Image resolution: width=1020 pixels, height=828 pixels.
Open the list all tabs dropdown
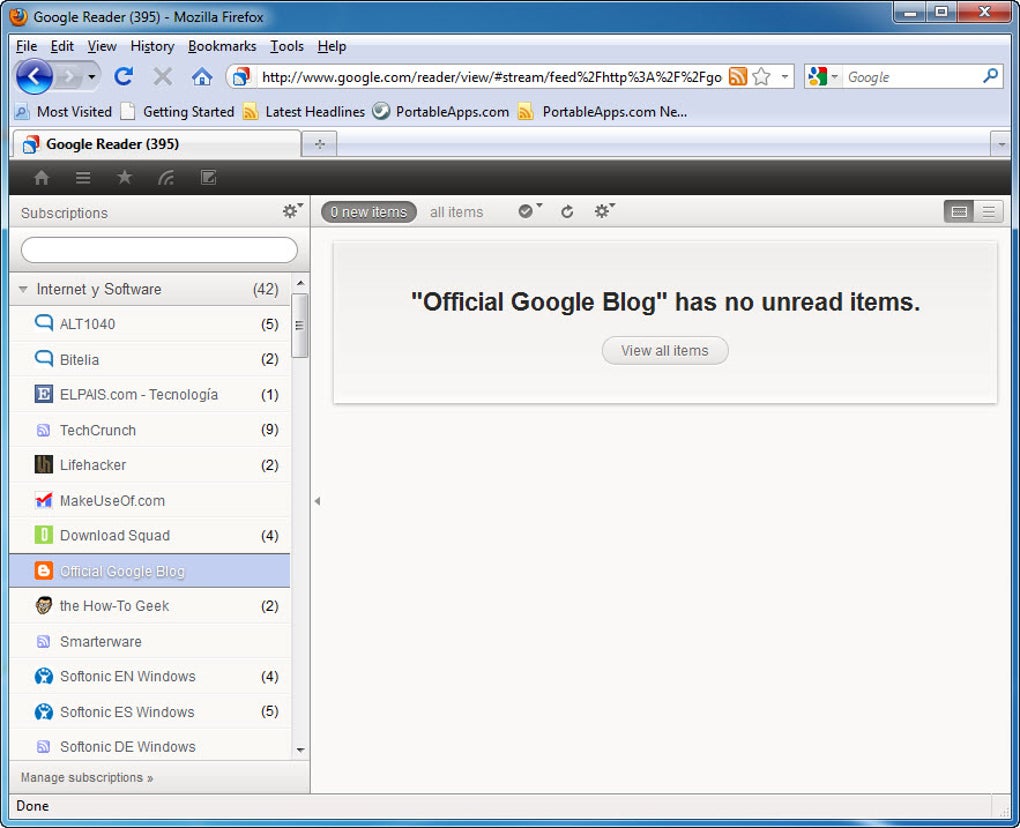tap(1001, 144)
